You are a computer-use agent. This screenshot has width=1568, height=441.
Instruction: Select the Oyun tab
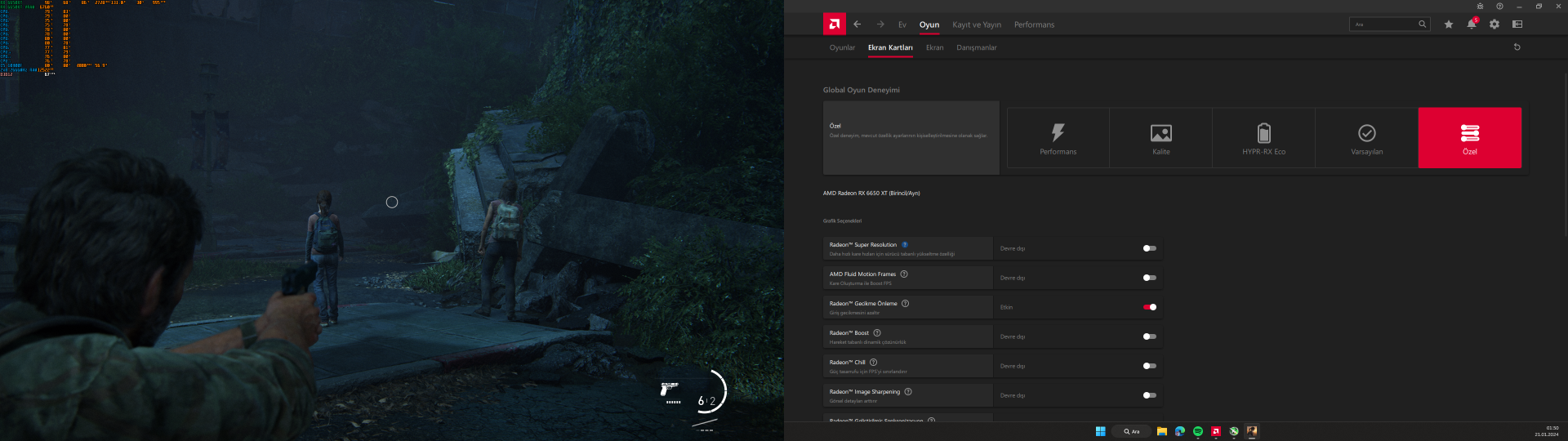[929, 24]
